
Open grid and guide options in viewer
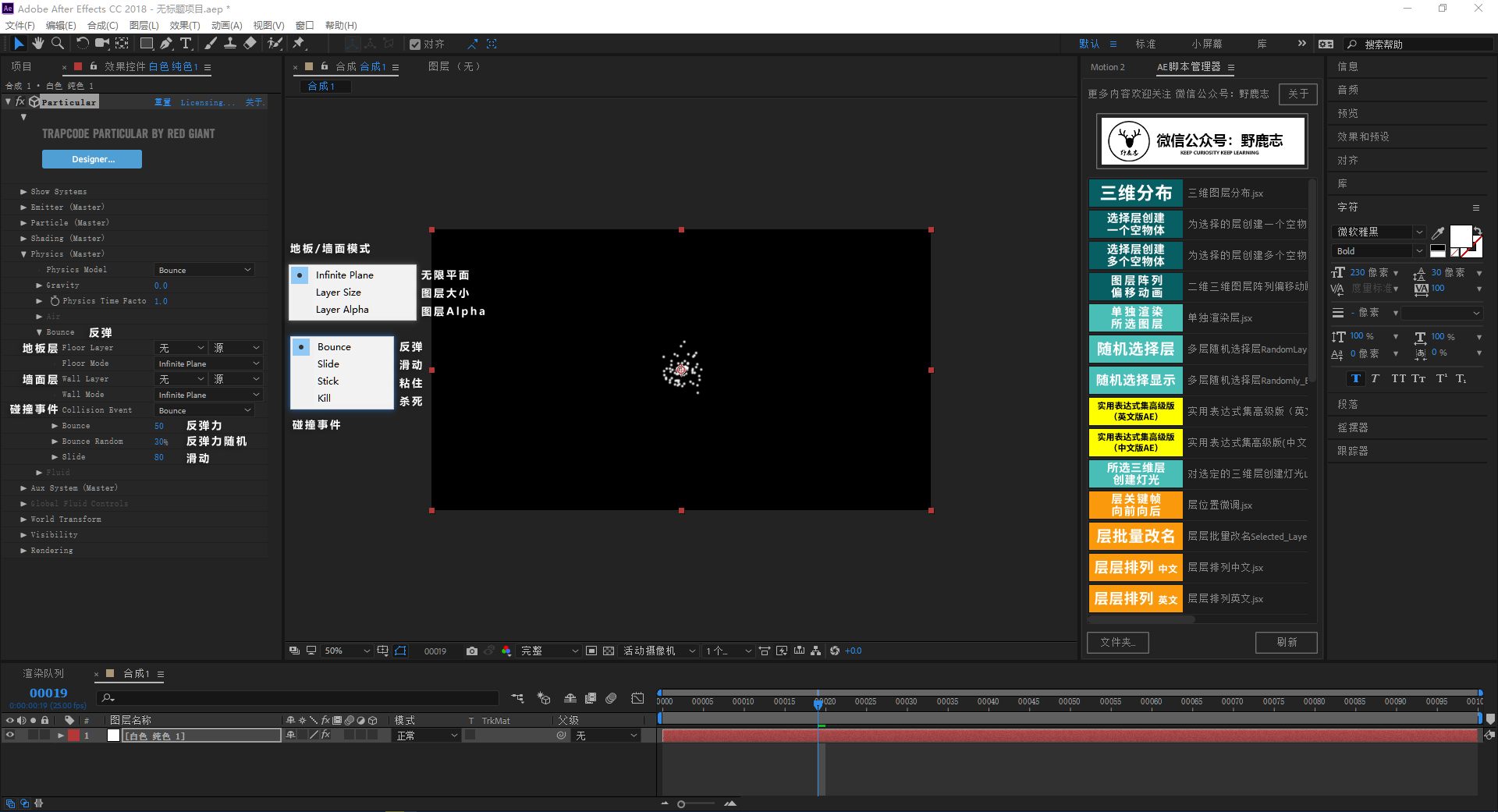[x=382, y=651]
